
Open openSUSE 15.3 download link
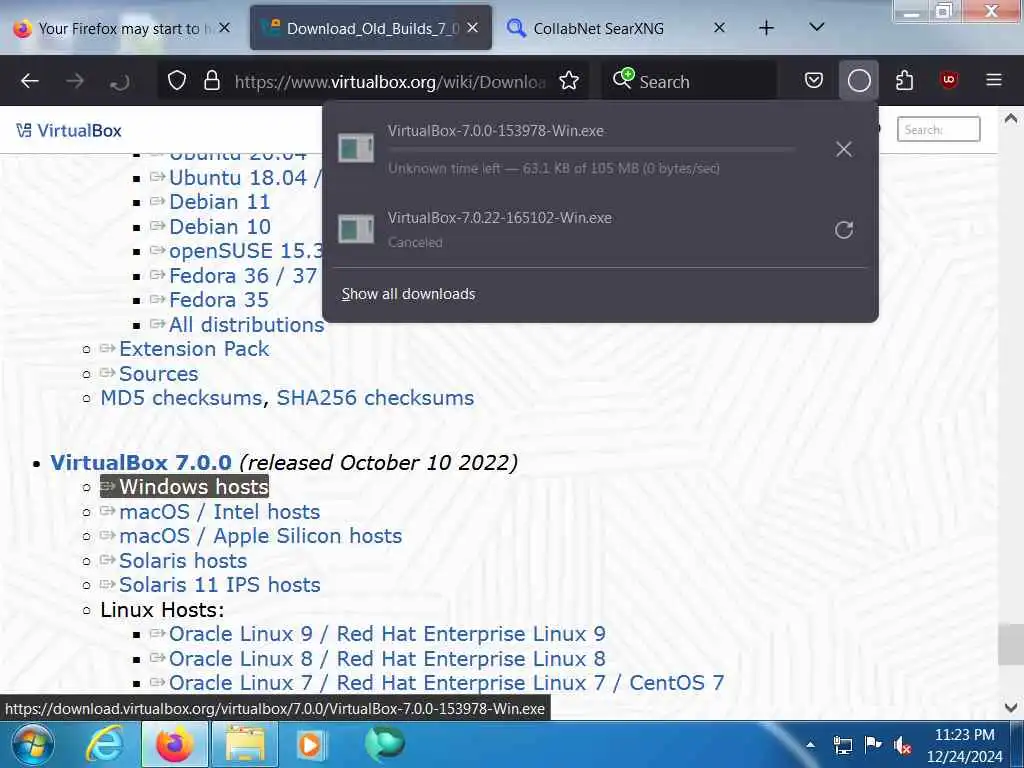click(x=246, y=251)
